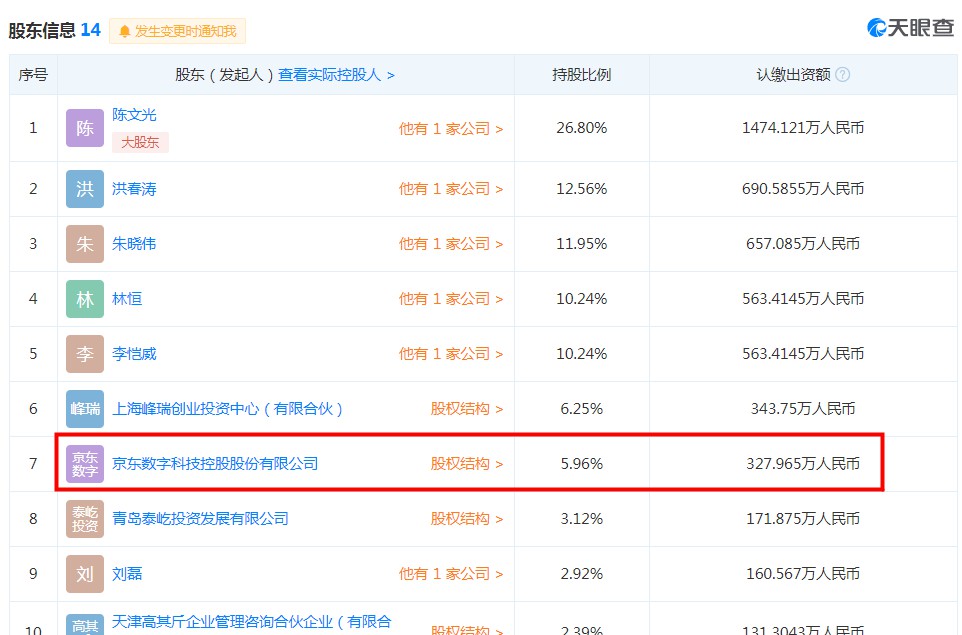Click 陈文光 purple avatar icon

pyautogui.click(x=85, y=128)
